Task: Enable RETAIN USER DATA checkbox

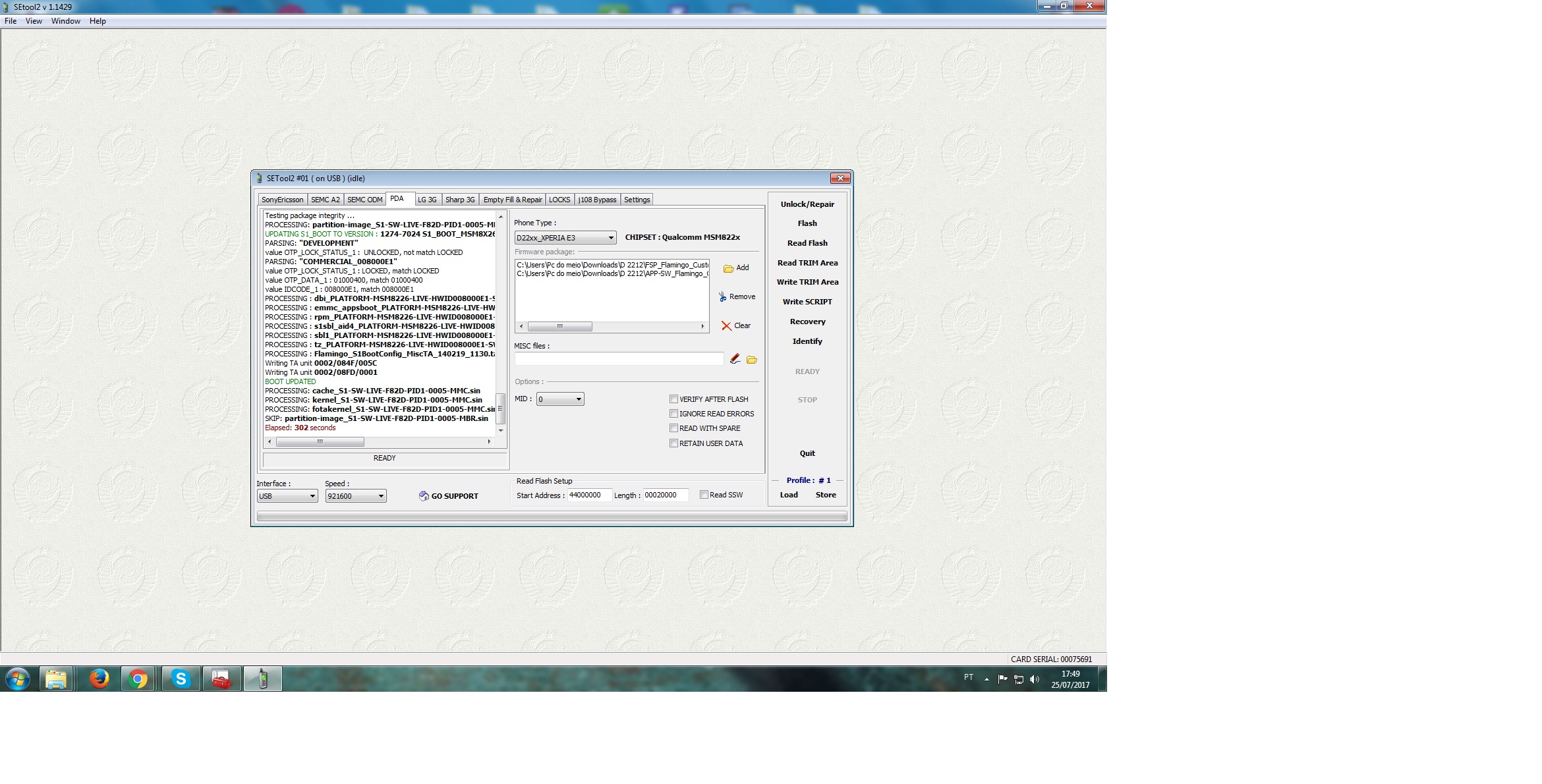Action: point(673,443)
